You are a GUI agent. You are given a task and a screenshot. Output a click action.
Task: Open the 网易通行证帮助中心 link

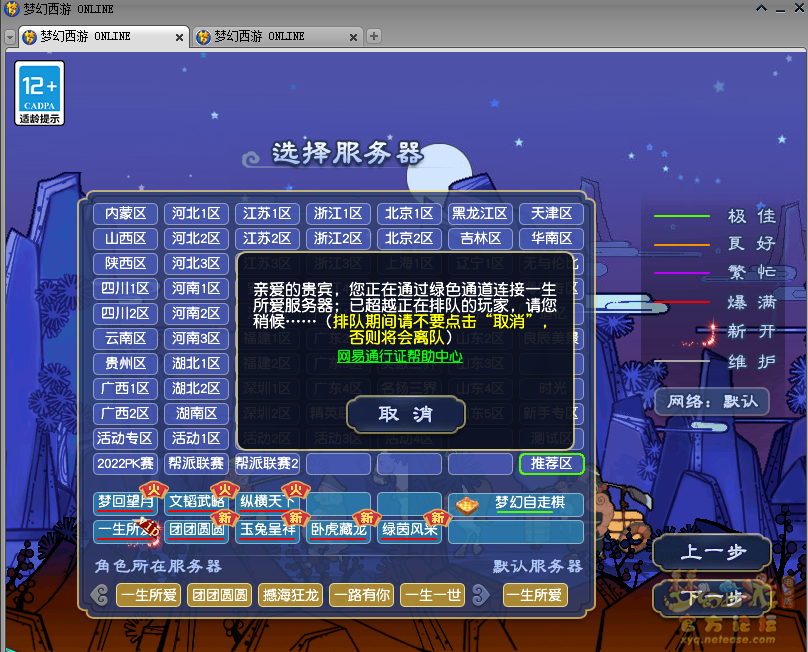(x=399, y=356)
